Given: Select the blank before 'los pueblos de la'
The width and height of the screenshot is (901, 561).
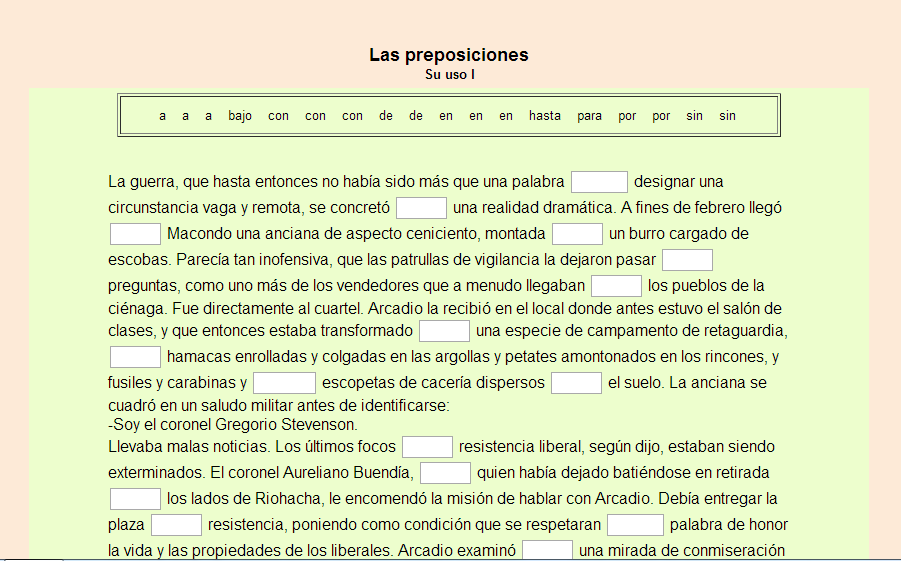Looking at the screenshot, I should pyautogui.click(x=616, y=286).
